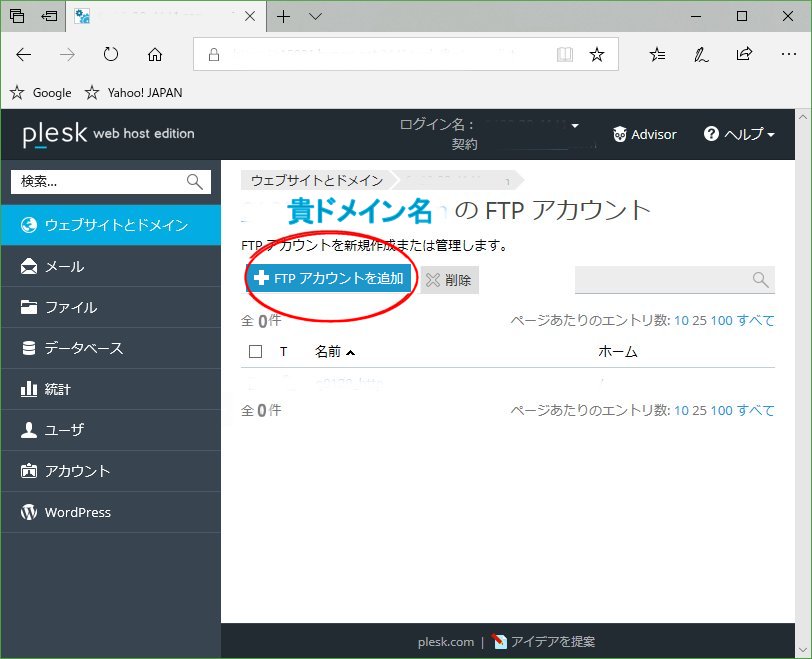Show すべて entries per page
Screen dimensions: 812x659
(x=757, y=320)
